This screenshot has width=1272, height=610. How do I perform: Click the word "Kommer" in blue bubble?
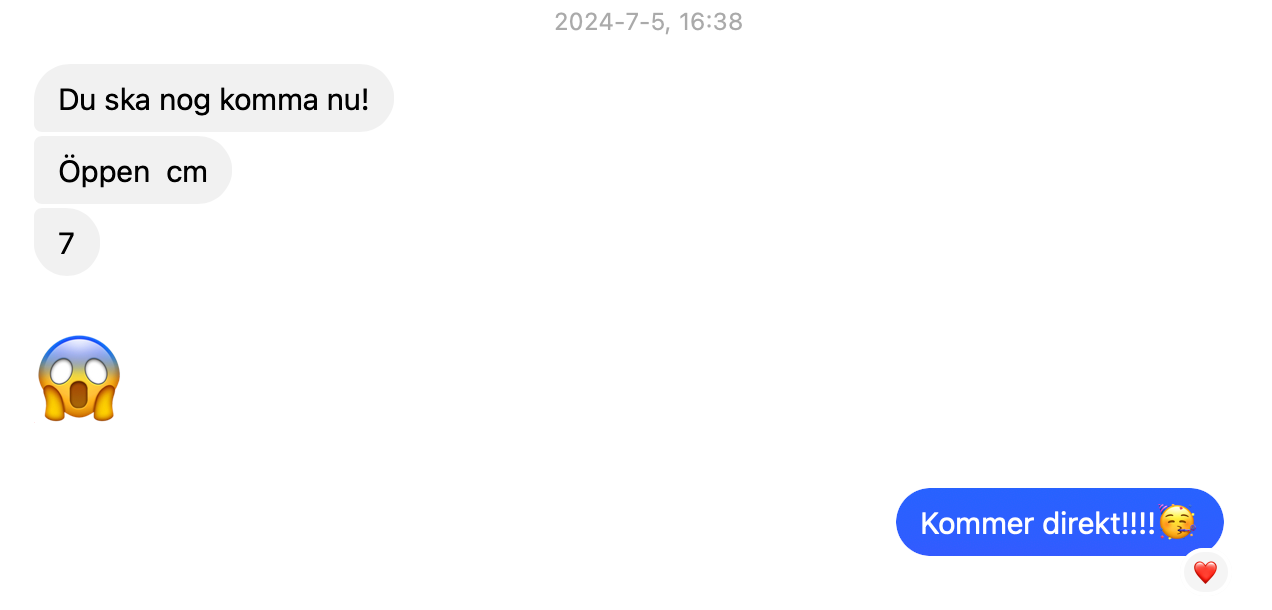pos(971,523)
